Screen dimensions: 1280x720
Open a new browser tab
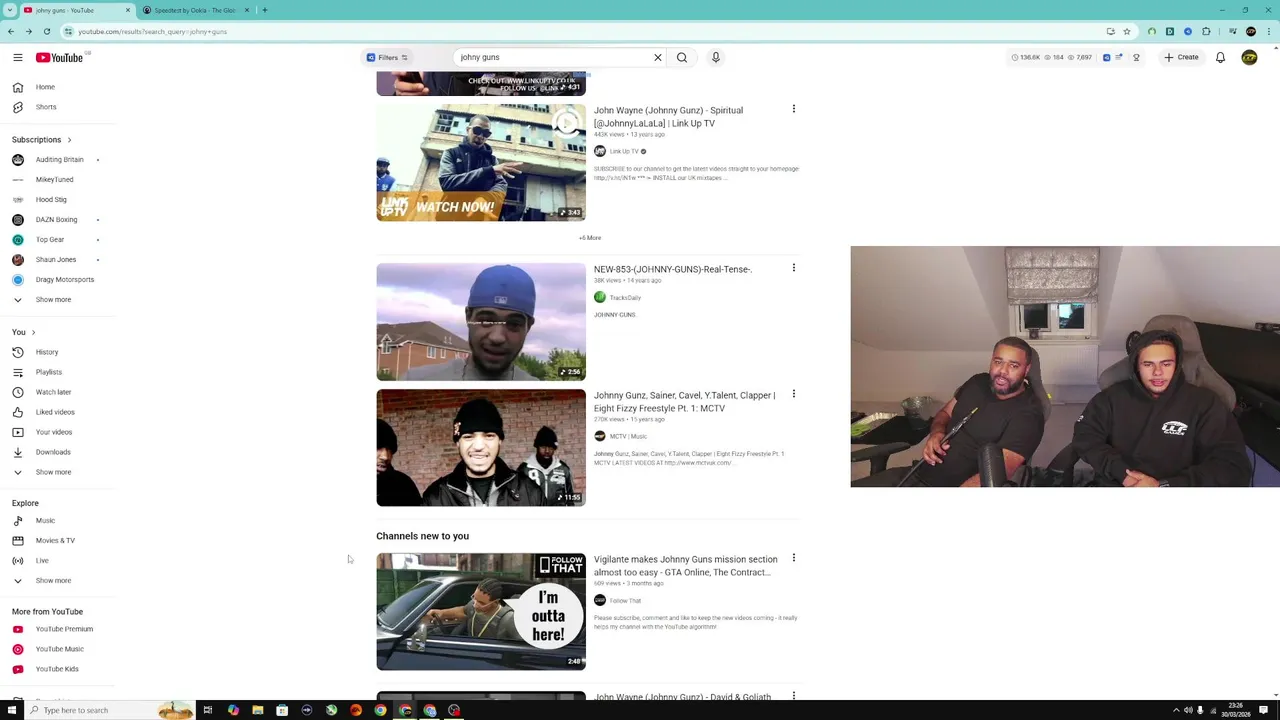pyautogui.click(x=264, y=10)
